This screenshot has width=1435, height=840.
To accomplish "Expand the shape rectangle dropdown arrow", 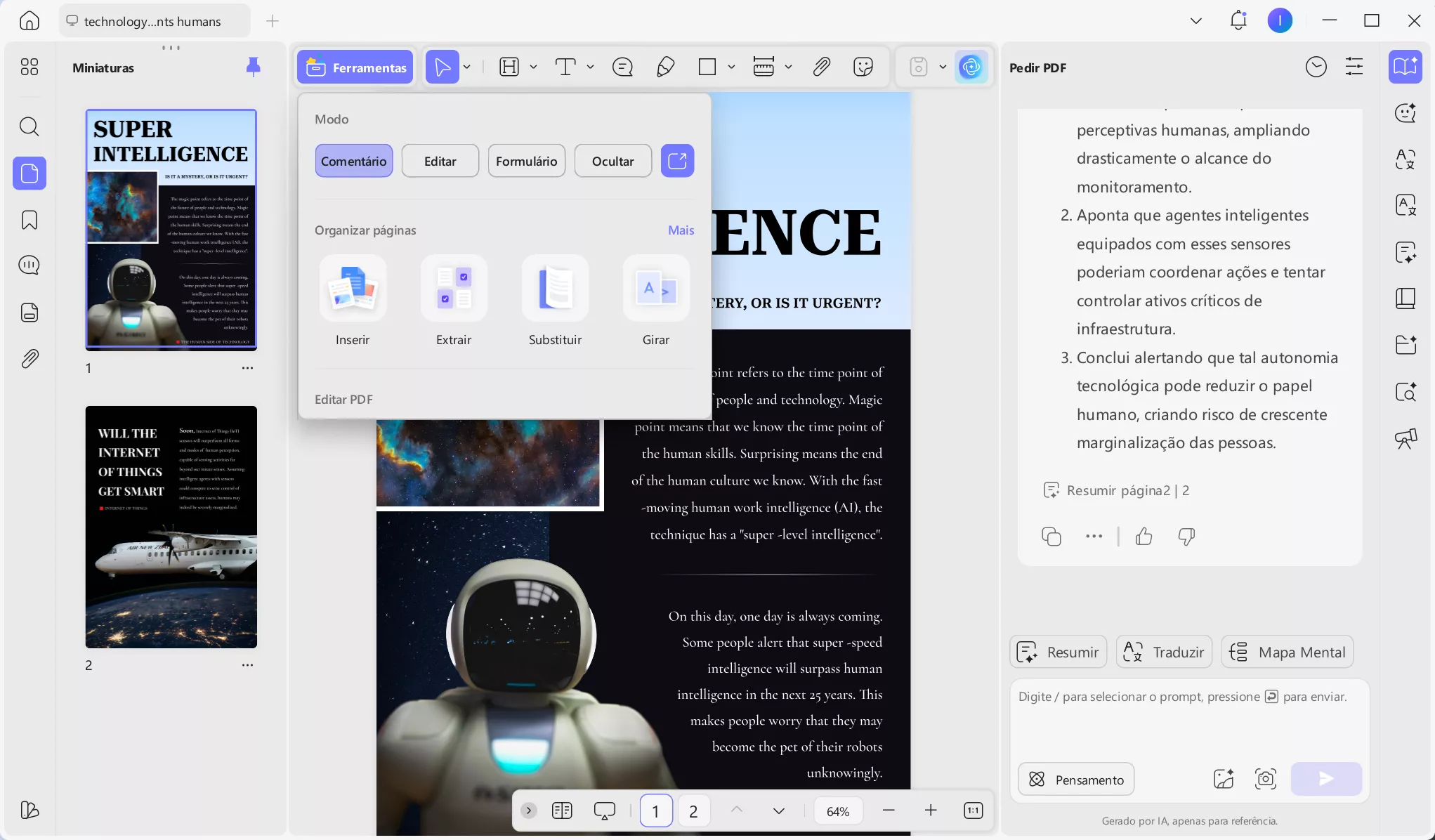I will coord(731,67).
